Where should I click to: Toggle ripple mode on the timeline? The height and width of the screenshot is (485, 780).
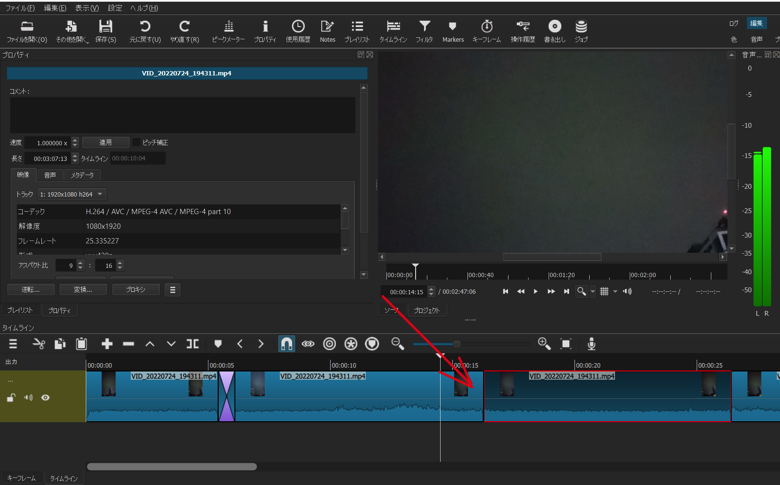click(x=329, y=344)
